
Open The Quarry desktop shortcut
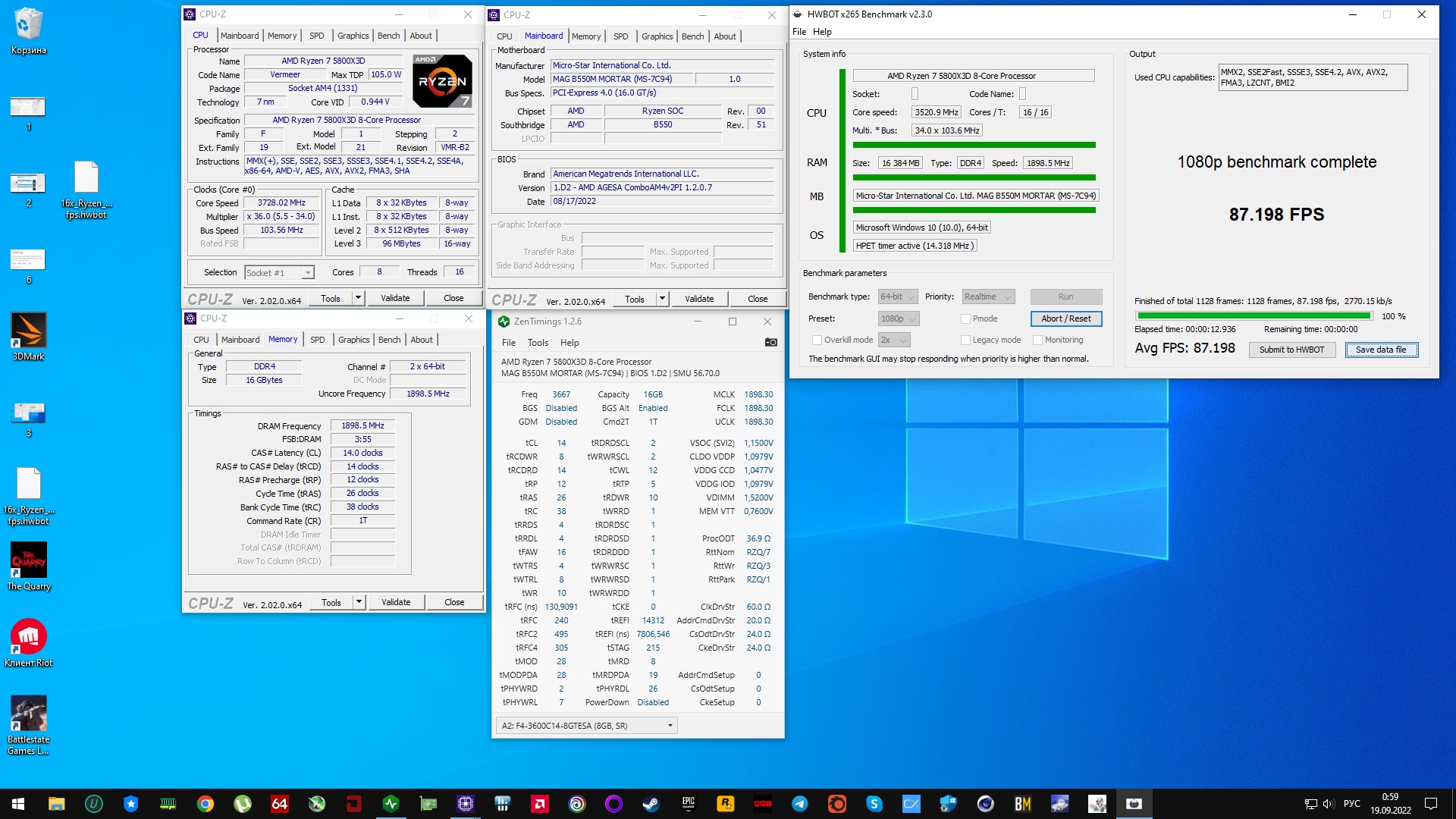(28, 566)
